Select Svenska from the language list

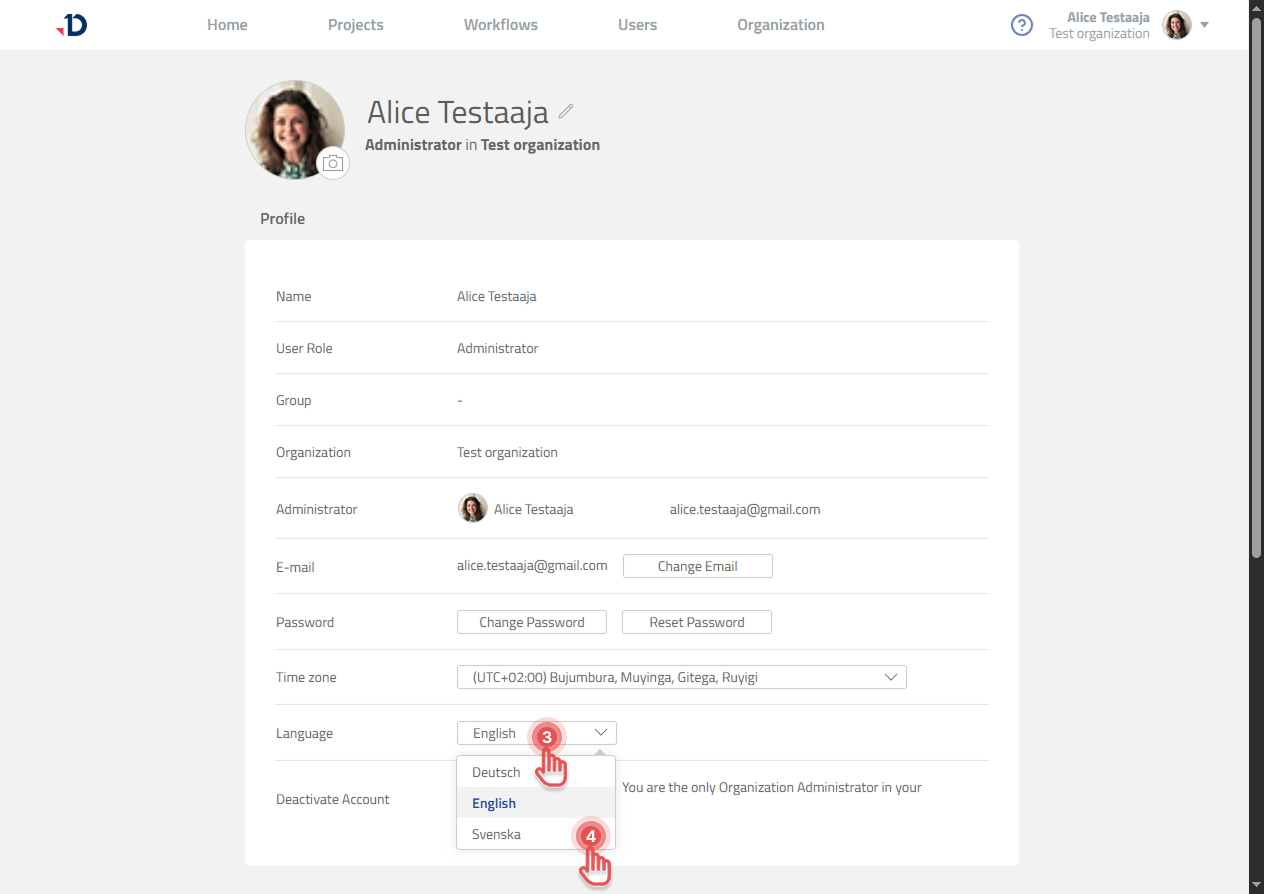click(x=497, y=834)
